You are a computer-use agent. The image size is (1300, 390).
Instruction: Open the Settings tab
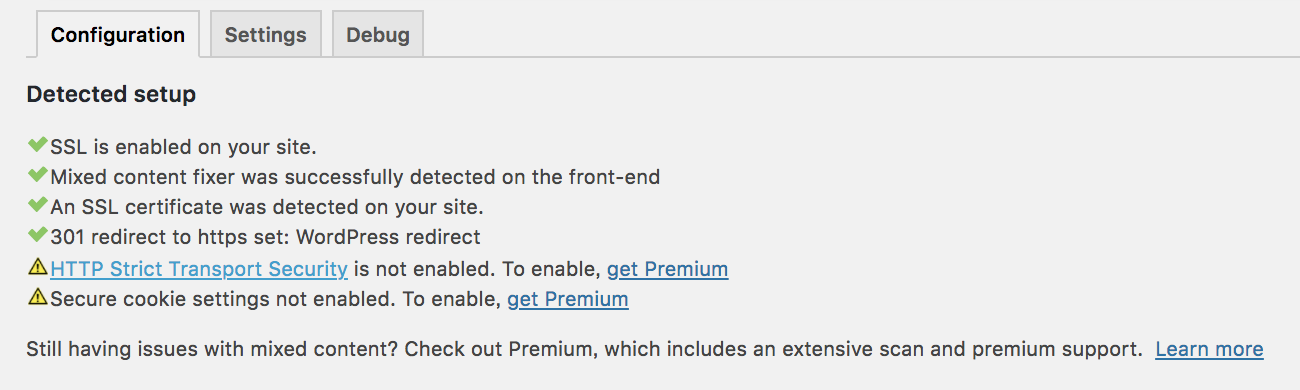(265, 35)
